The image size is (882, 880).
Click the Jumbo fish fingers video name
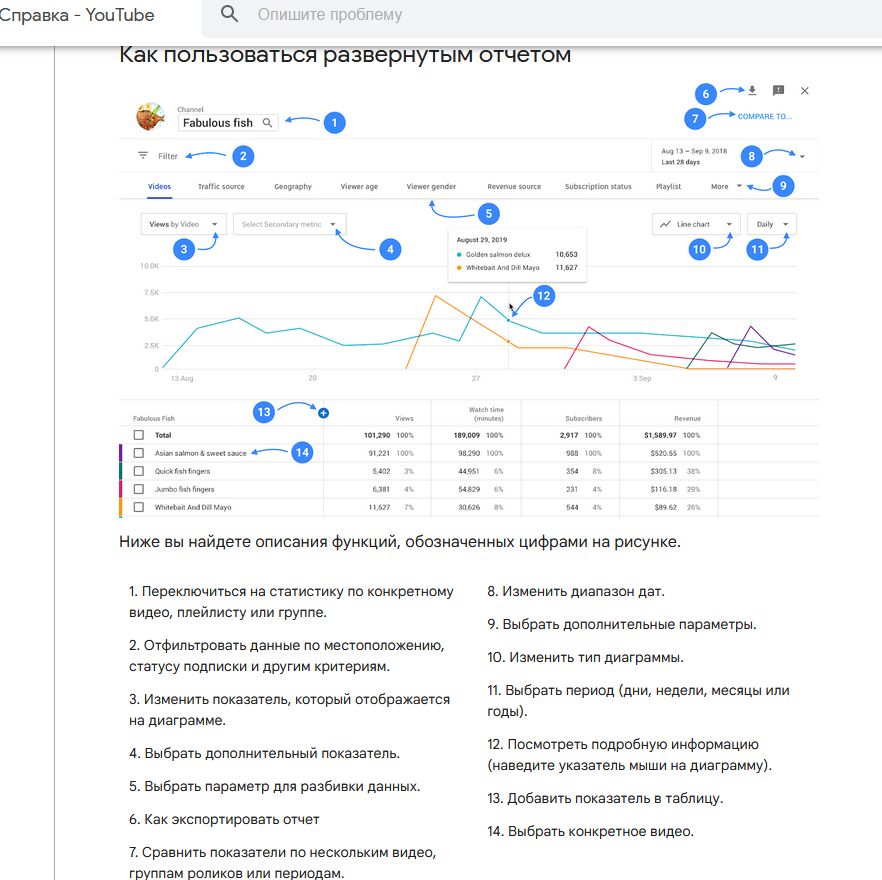point(184,489)
